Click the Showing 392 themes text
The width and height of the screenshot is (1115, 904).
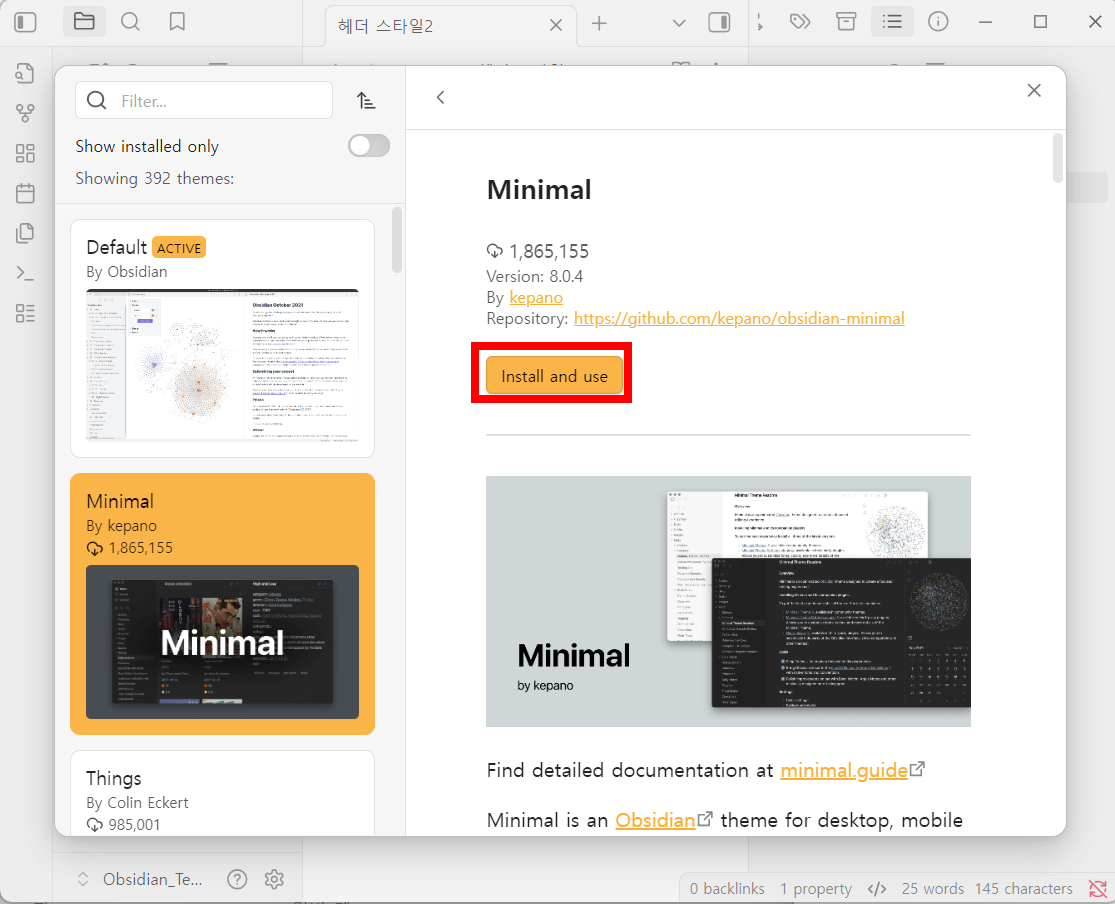tap(155, 178)
